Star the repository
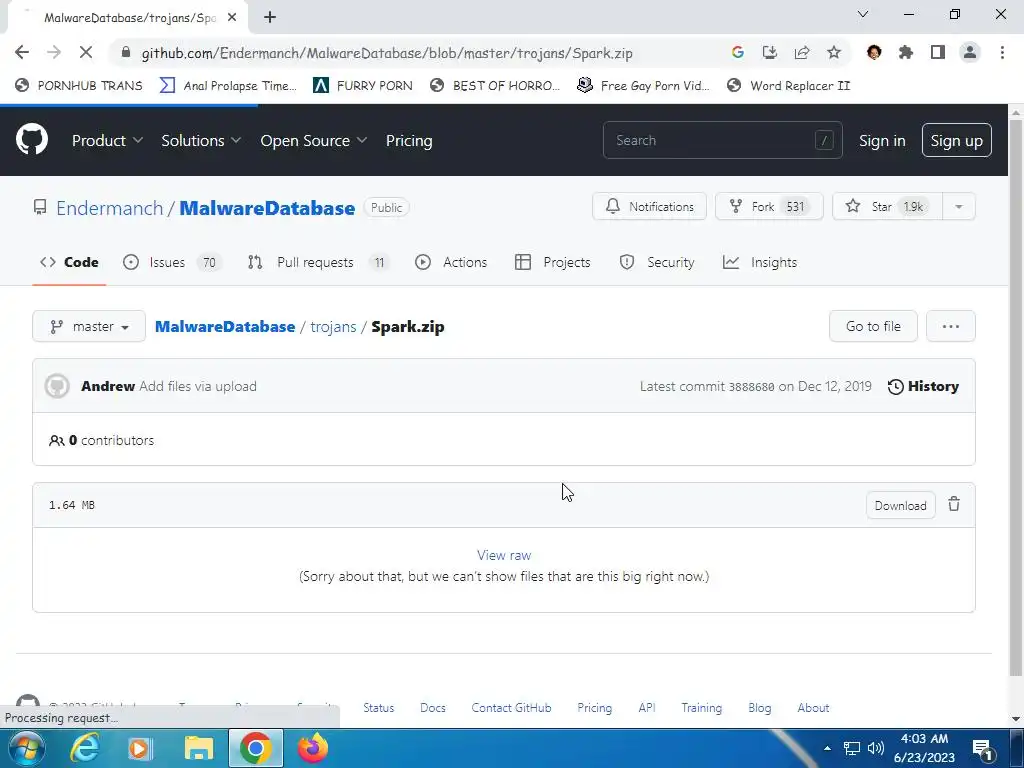Screen dimensions: 1024x768 click(x=888, y=206)
